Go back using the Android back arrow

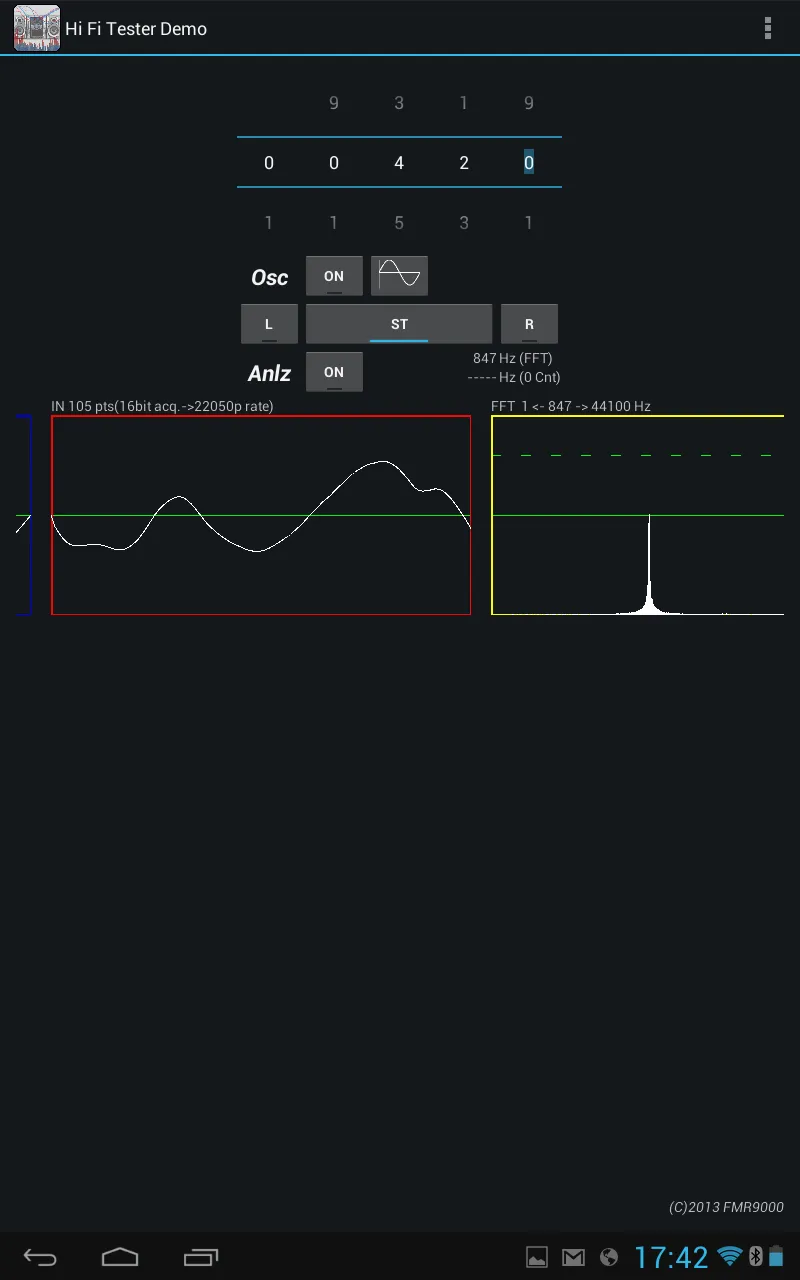[x=40, y=1257]
